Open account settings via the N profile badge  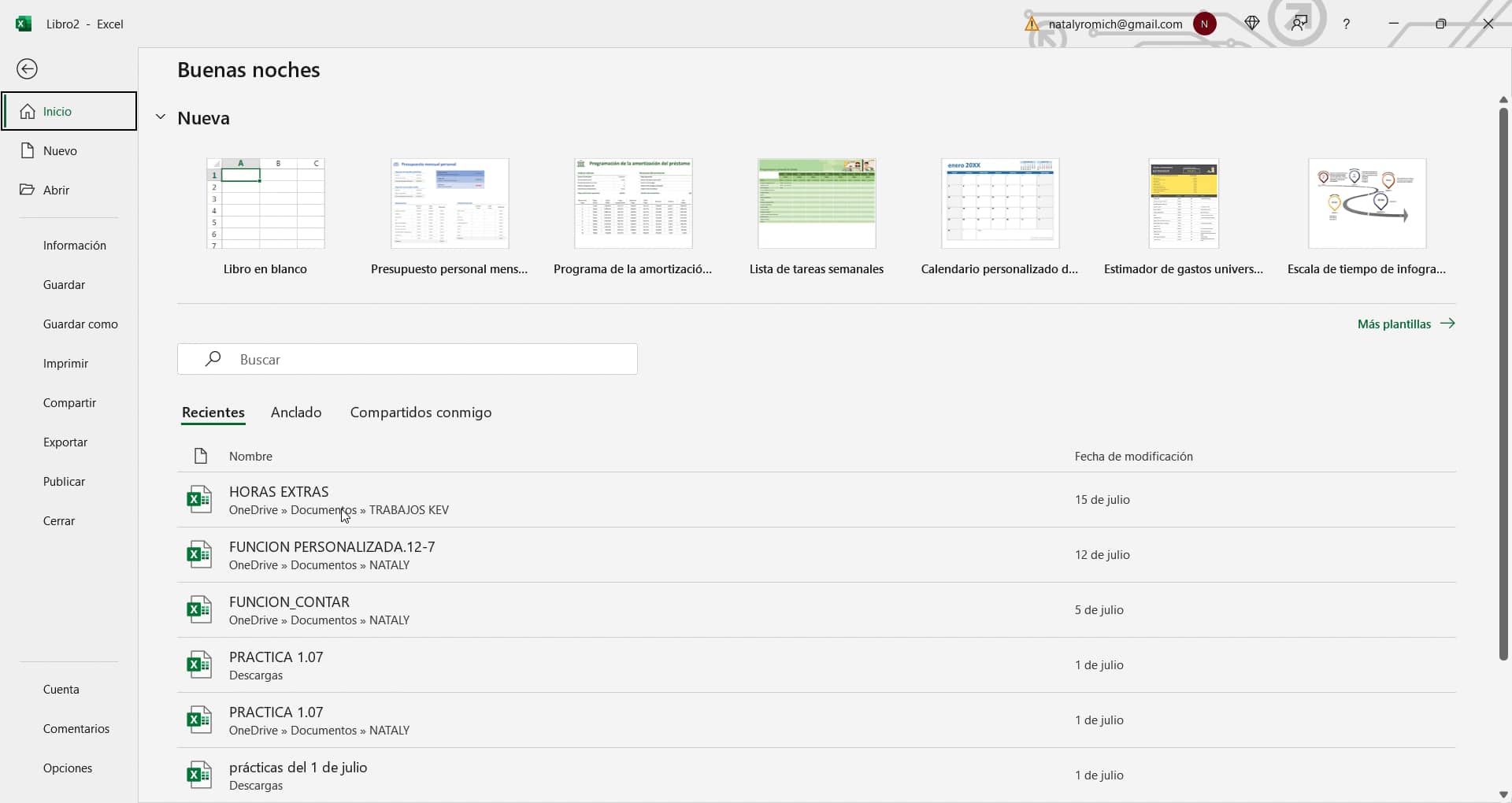coord(1205,24)
